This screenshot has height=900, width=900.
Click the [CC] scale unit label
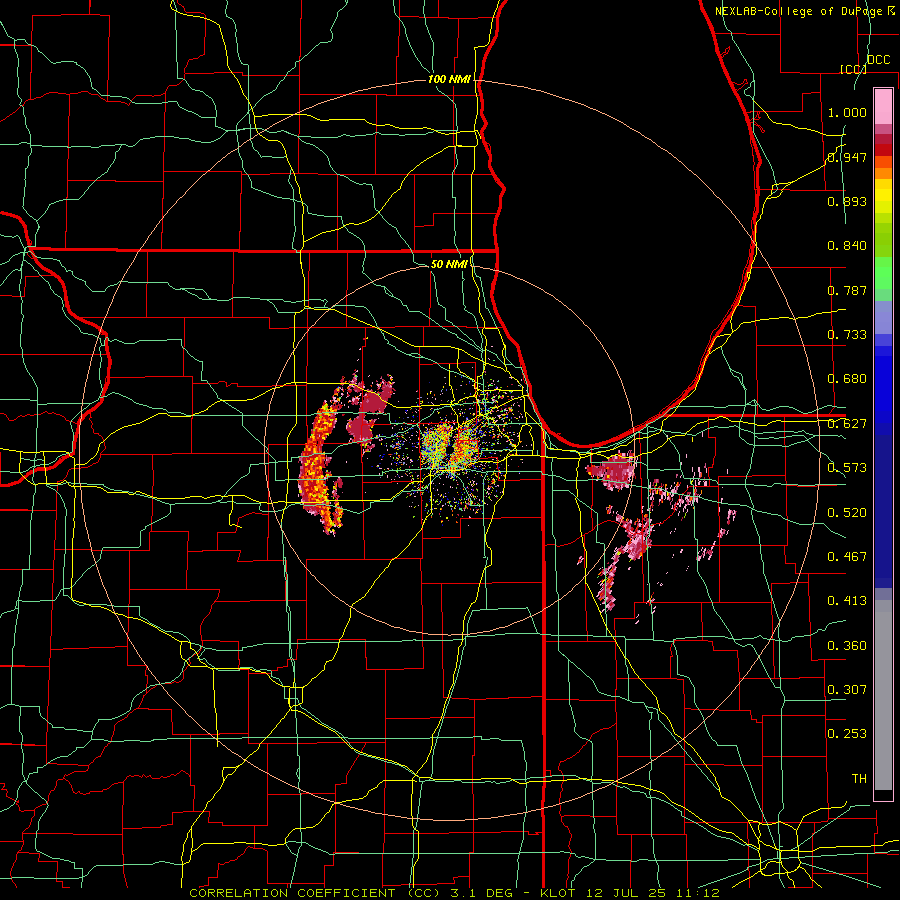[x=853, y=69]
